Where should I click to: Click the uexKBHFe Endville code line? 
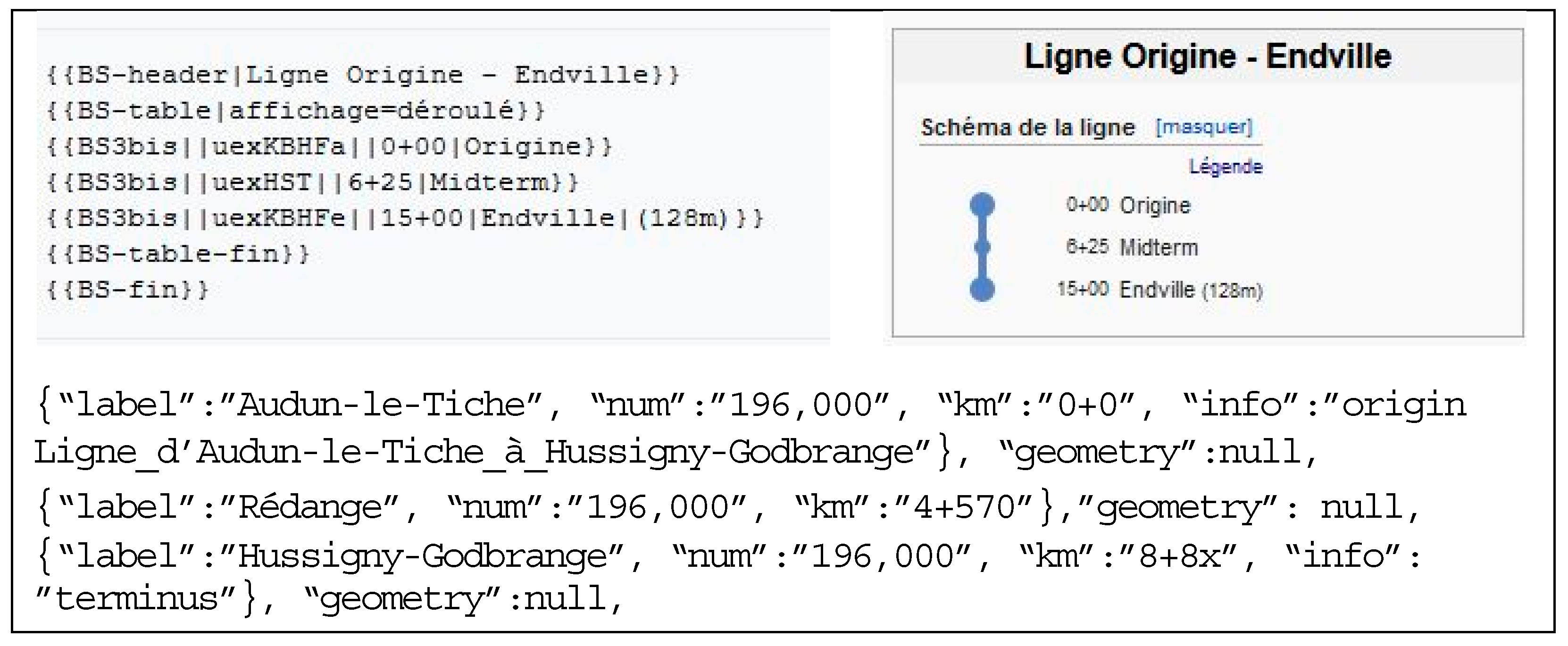pyautogui.click(x=405, y=218)
